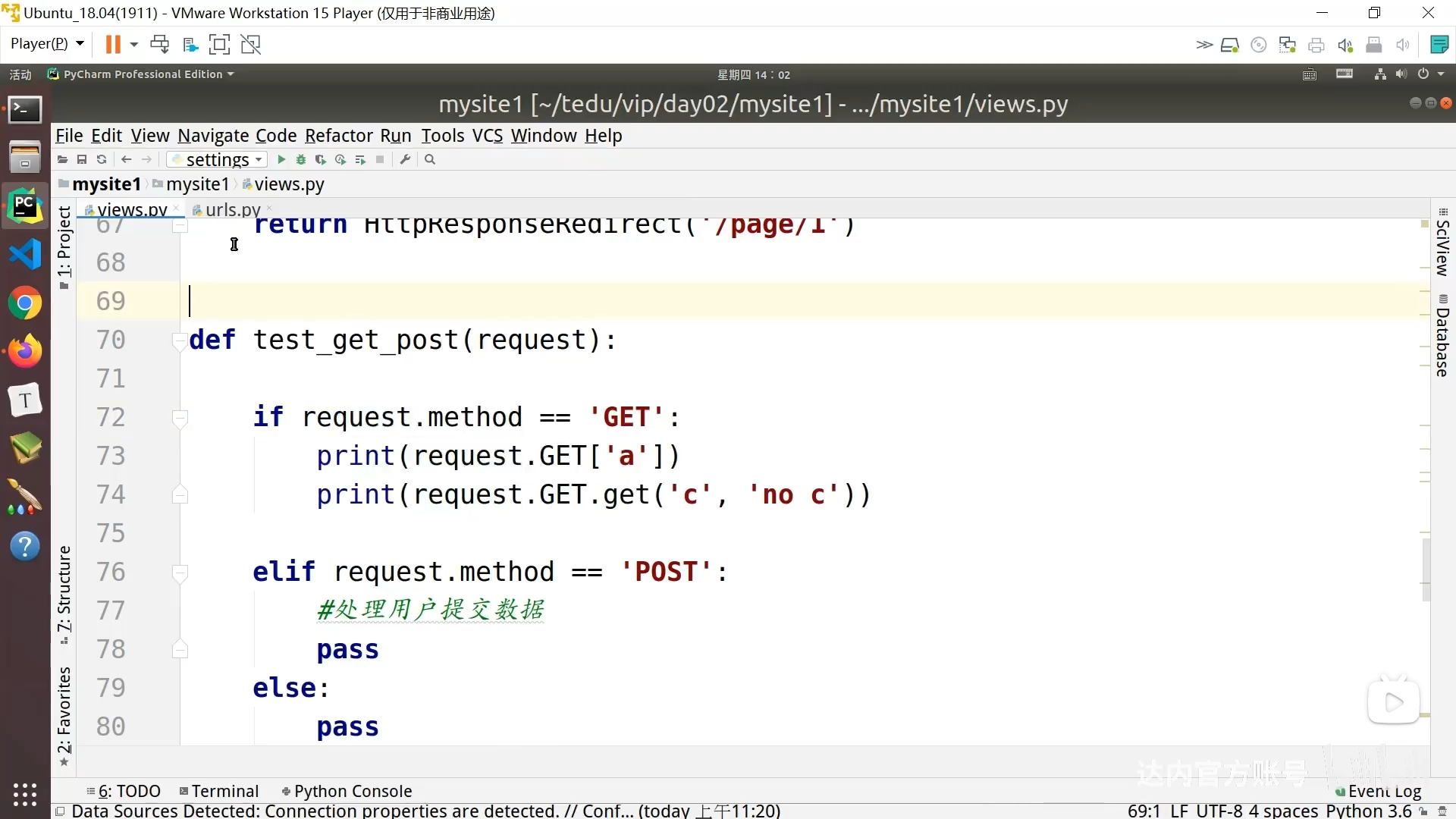Click the editor vertical scrollbar thumb
This screenshot has width=1456, height=819.
click(1426, 569)
